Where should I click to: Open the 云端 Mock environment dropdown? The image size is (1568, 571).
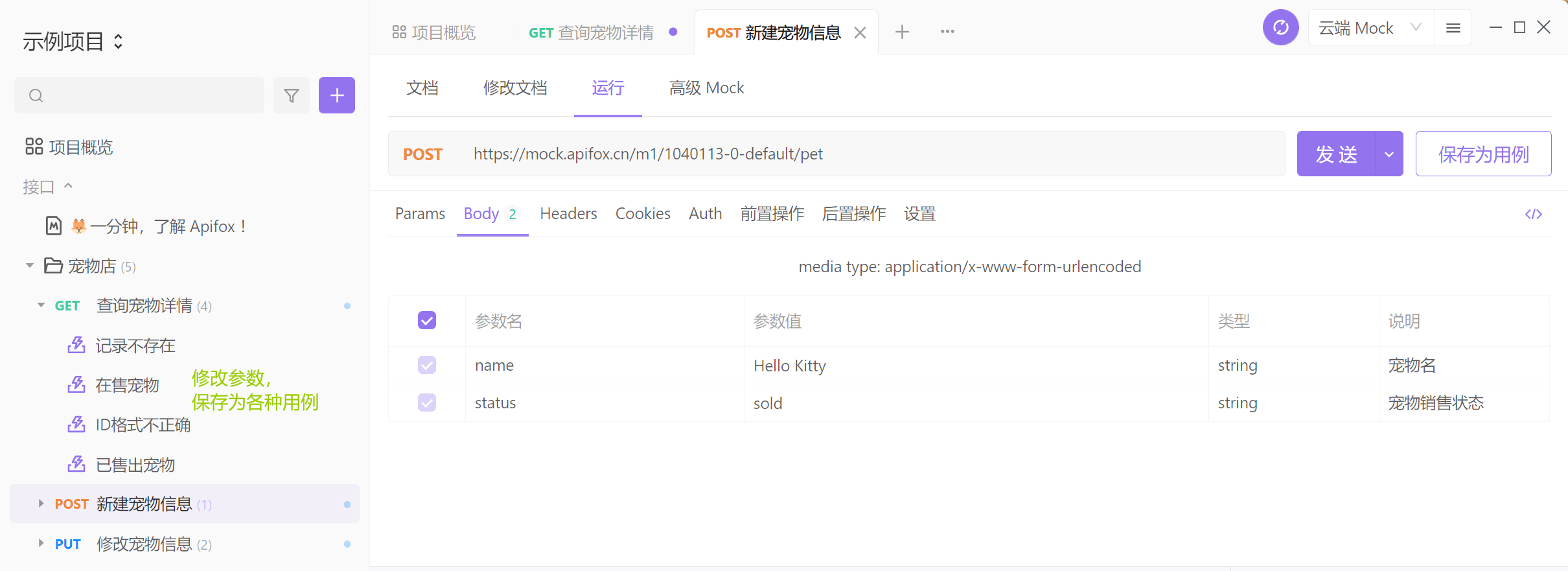click(1370, 28)
